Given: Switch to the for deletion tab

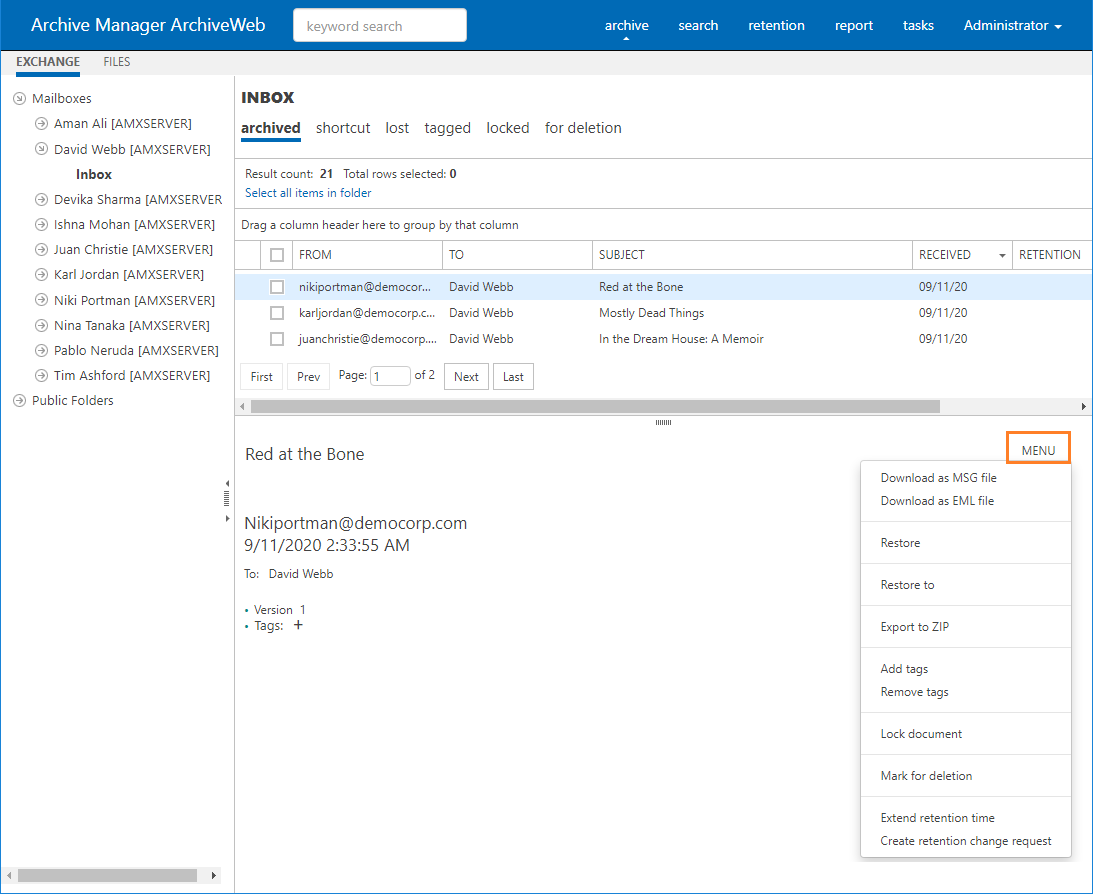Looking at the screenshot, I should coord(583,128).
